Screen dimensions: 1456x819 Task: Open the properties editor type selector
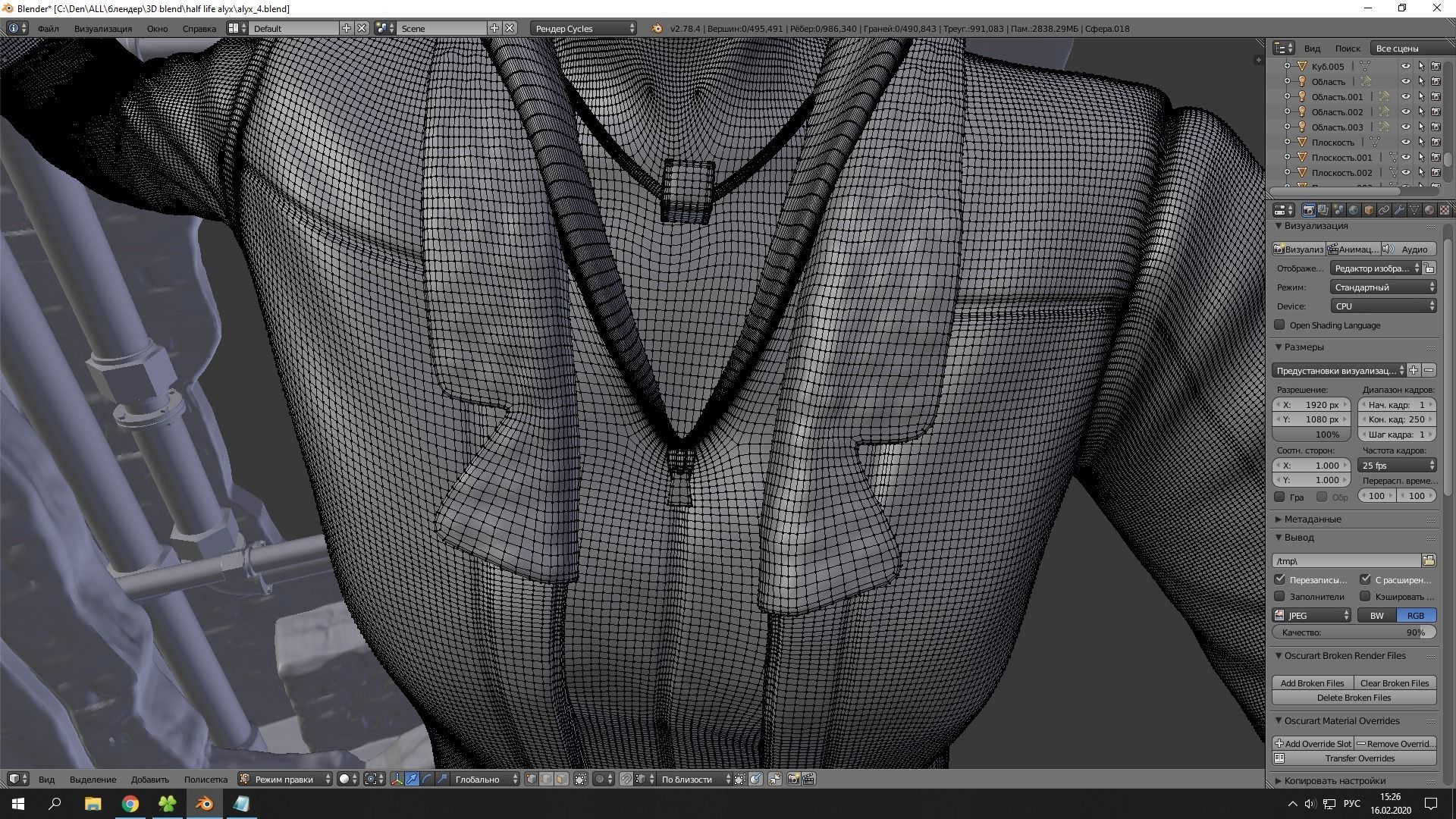pyautogui.click(x=1283, y=210)
